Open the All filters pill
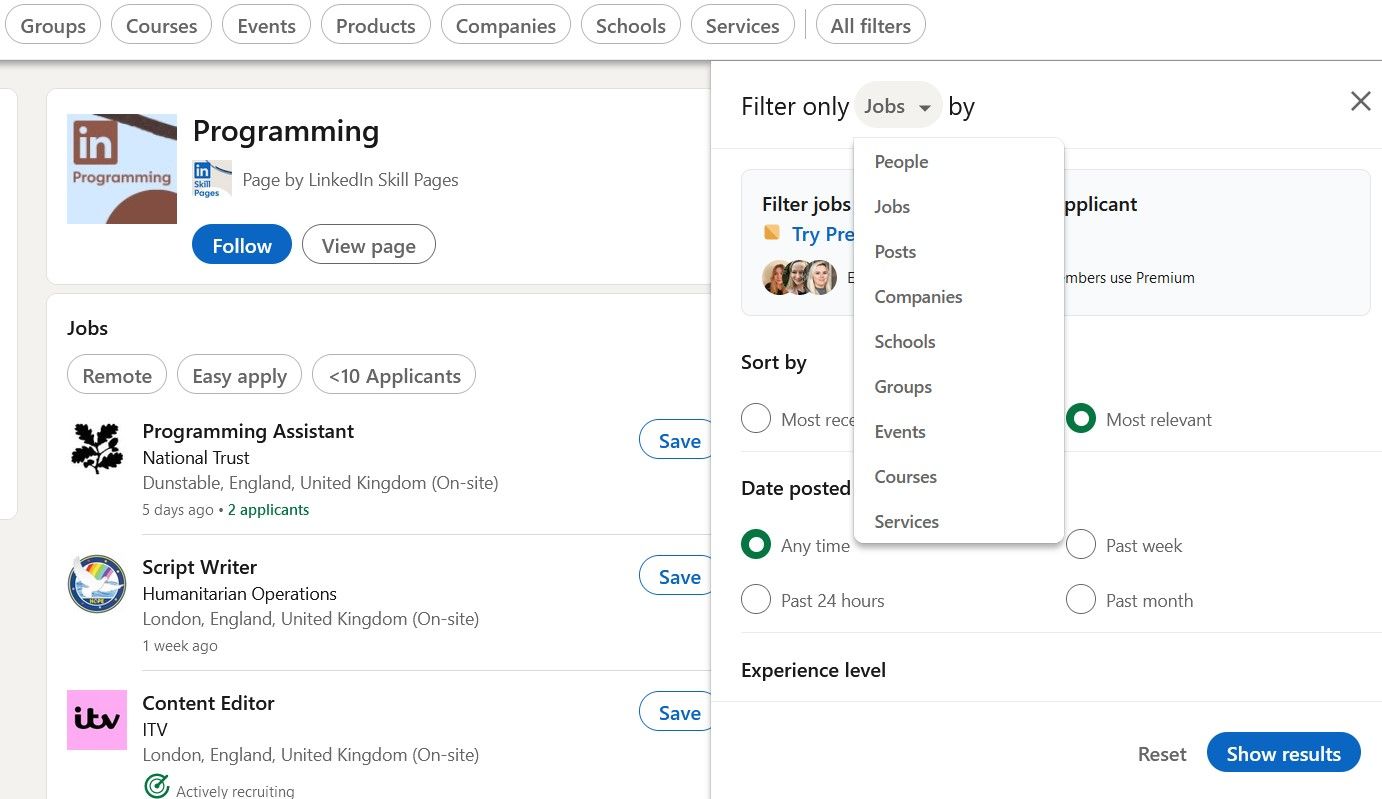 (x=870, y=26)
